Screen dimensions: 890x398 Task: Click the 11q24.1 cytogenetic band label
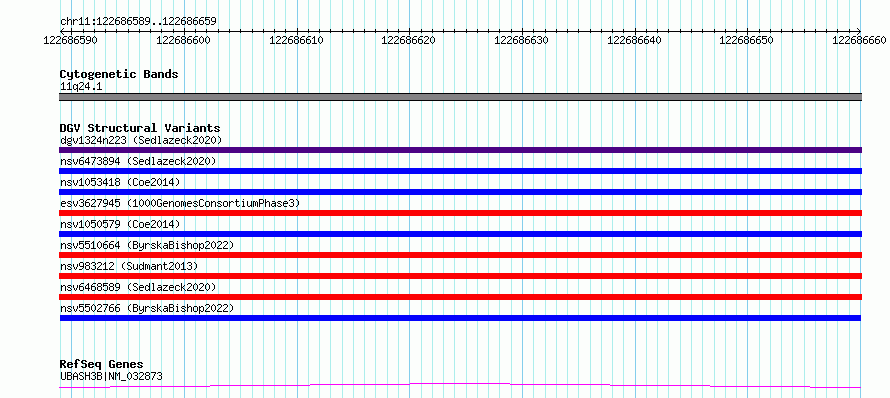(81, 87)
